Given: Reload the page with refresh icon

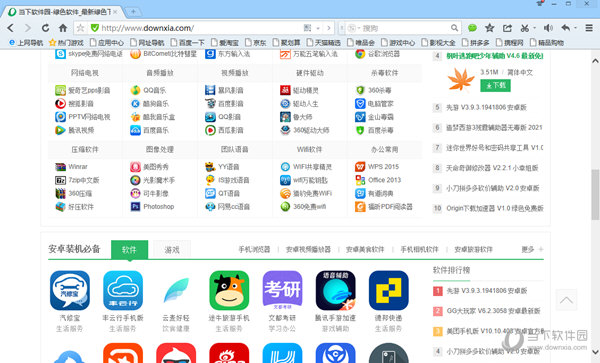Looking at the screenshot, I should point(45,28).
